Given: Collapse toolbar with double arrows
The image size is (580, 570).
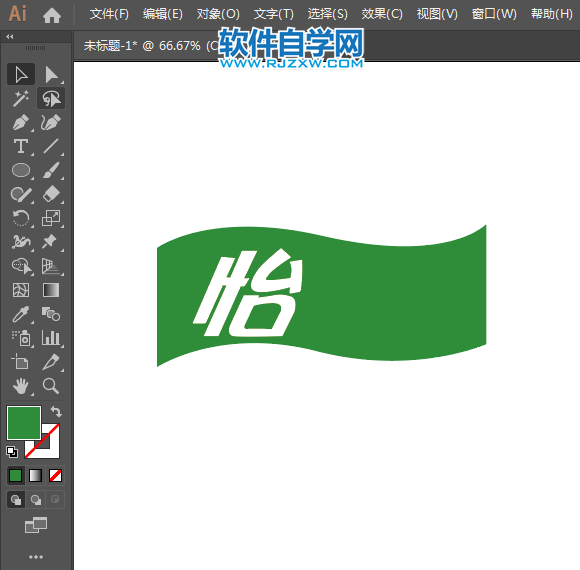Looking at the screenshot, I should click(x=10, y=37).
